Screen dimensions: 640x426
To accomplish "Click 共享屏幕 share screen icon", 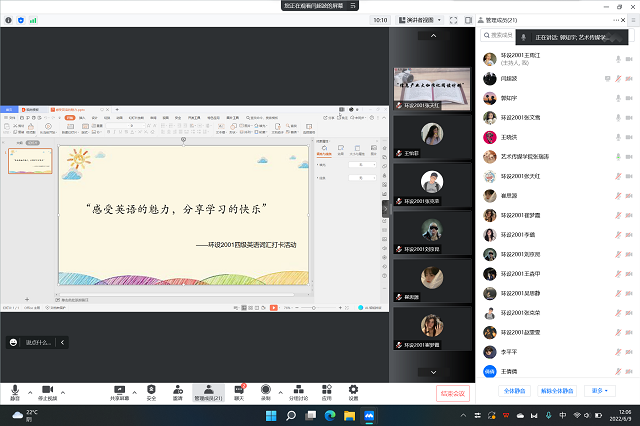I will 120,393.
